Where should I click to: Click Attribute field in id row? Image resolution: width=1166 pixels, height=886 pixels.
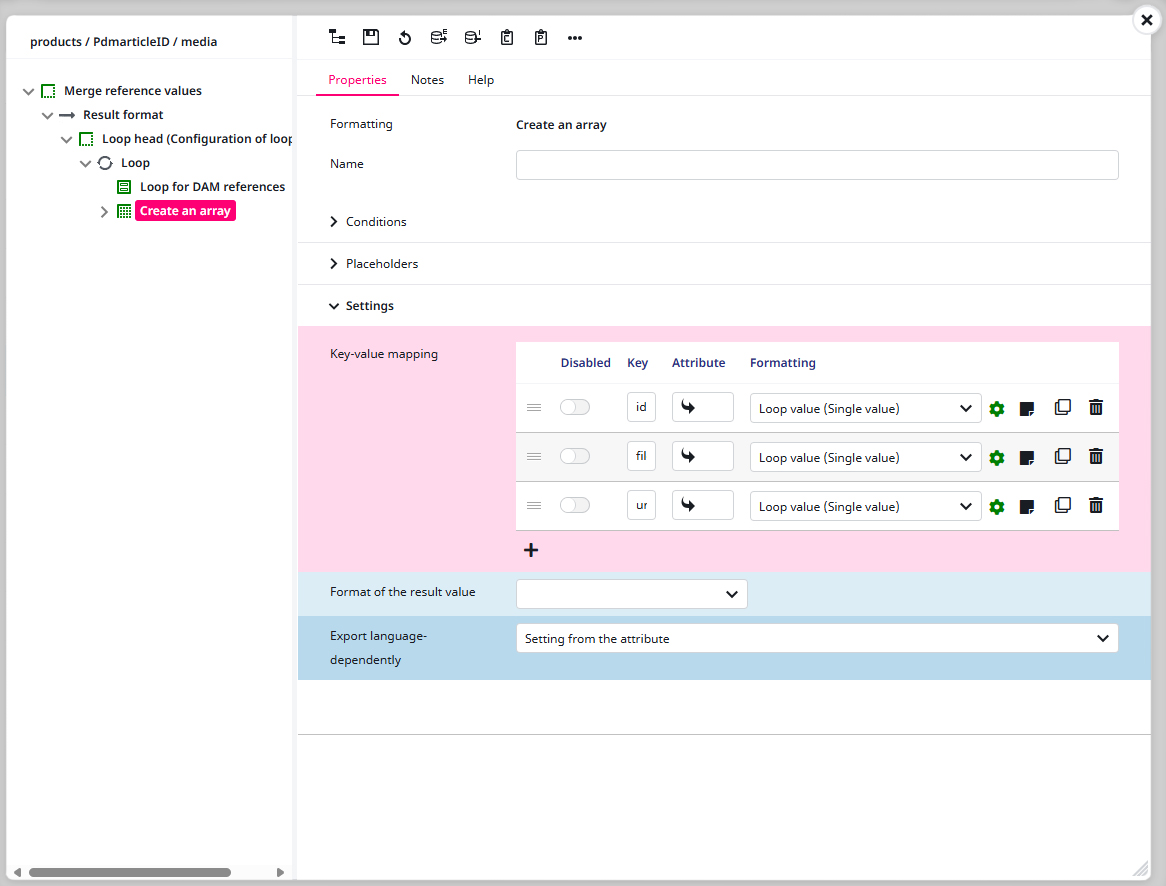(x=703, y=407)
